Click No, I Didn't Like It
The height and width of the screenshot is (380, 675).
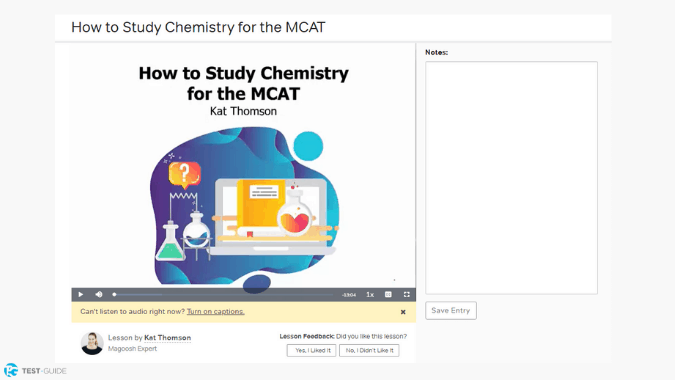click(369, 350)
